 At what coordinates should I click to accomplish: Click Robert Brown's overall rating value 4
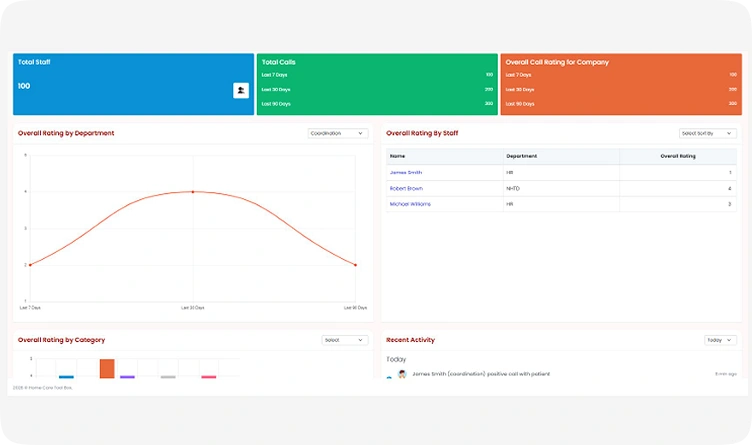(x=729, y=188)
